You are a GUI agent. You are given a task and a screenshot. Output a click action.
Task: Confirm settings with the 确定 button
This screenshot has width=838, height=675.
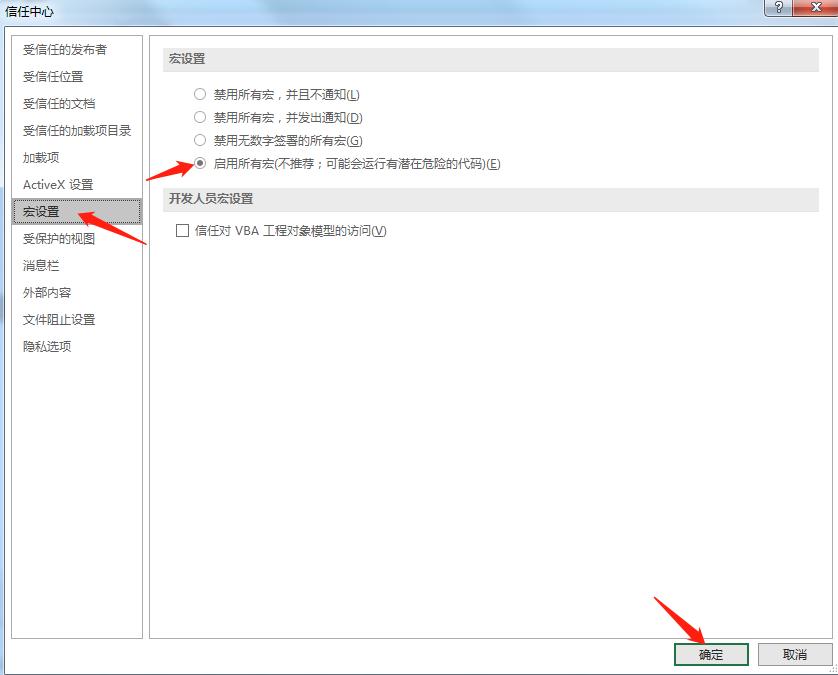712,654
